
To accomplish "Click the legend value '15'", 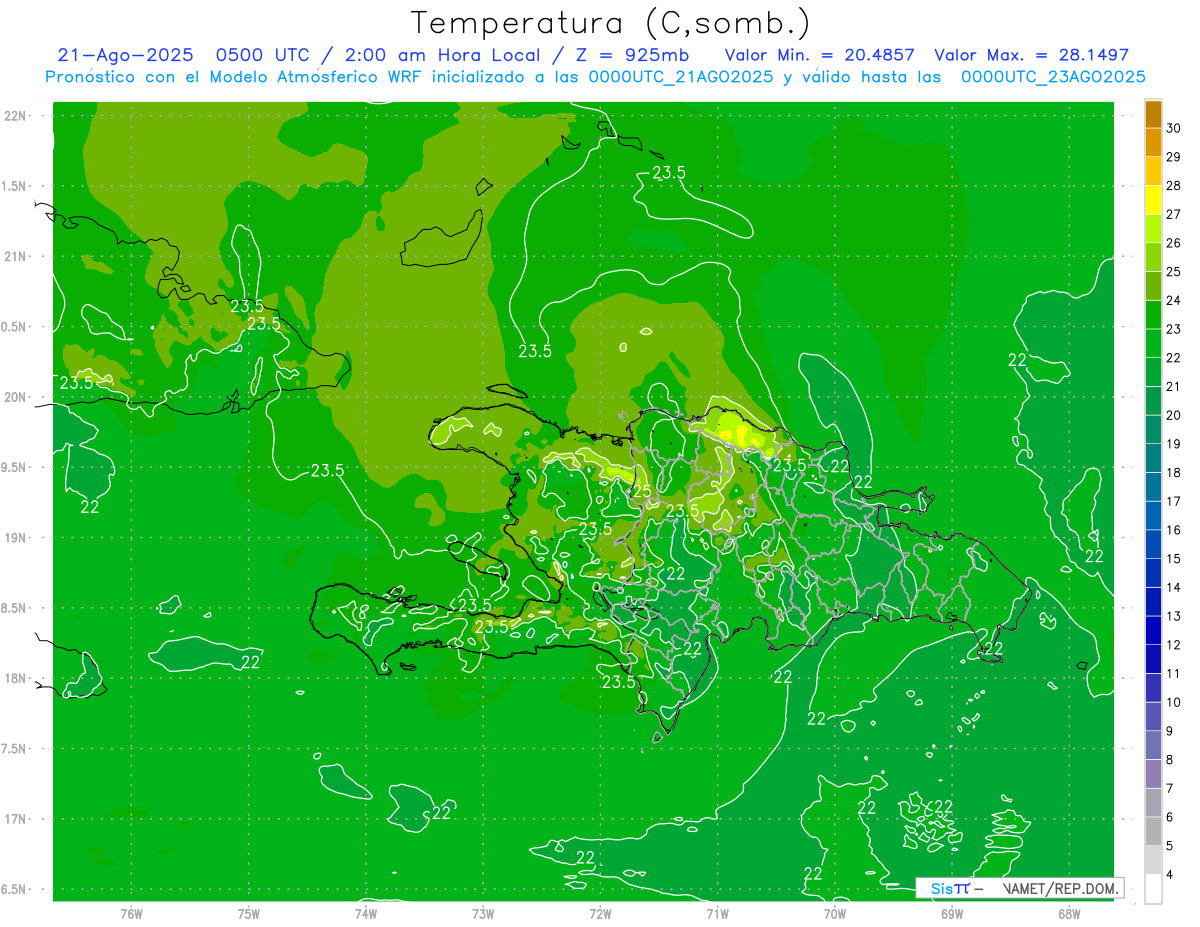I will [x=1174, y=558].
